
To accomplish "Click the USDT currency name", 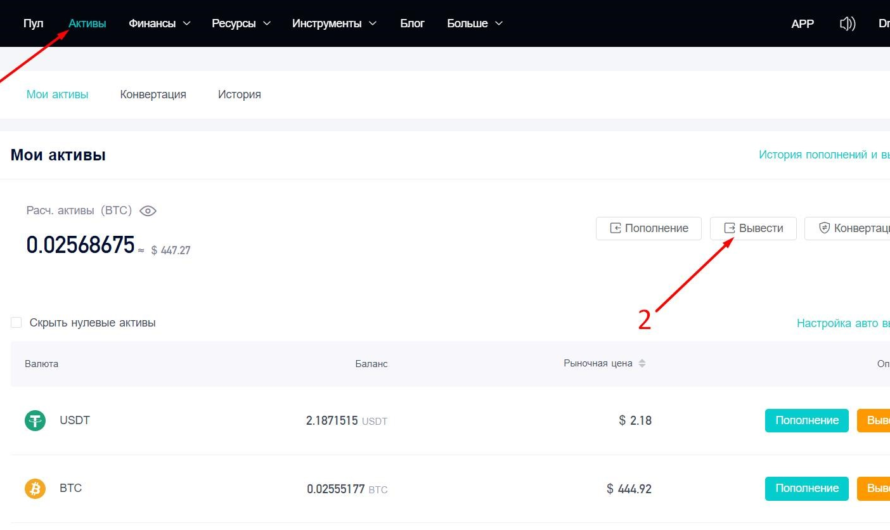I will tap(75, 420).
